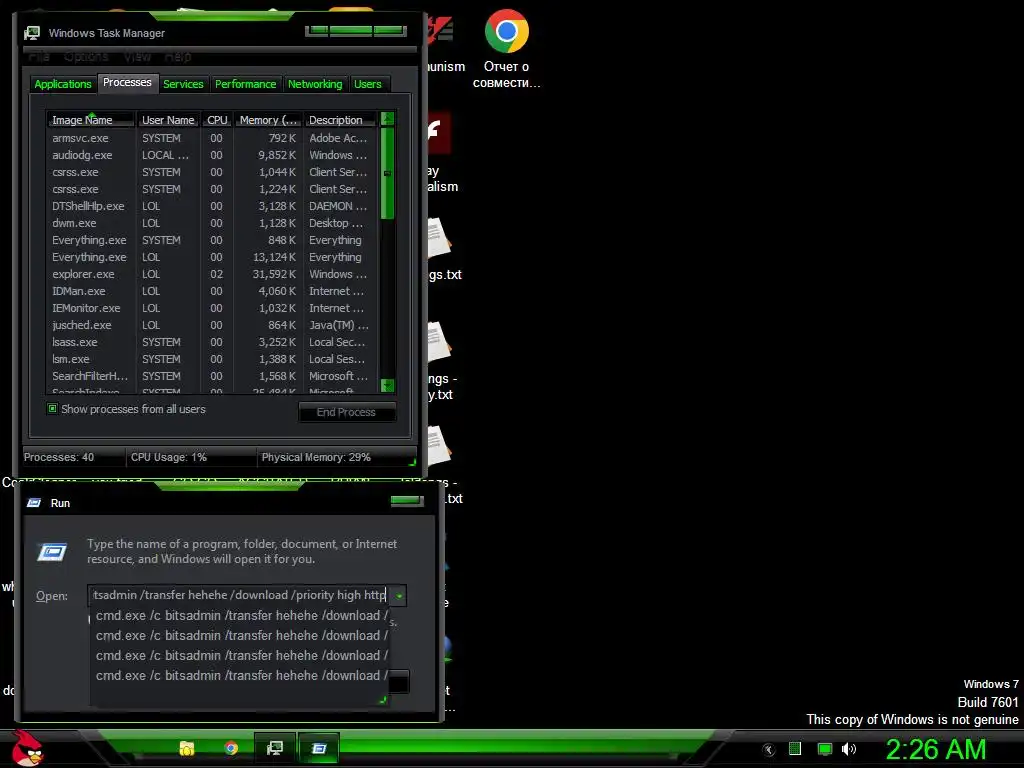Viewport: 1024px width, 768px height.
Task: Click the process list scrollbar thumb
Action: tap(387, 173)
